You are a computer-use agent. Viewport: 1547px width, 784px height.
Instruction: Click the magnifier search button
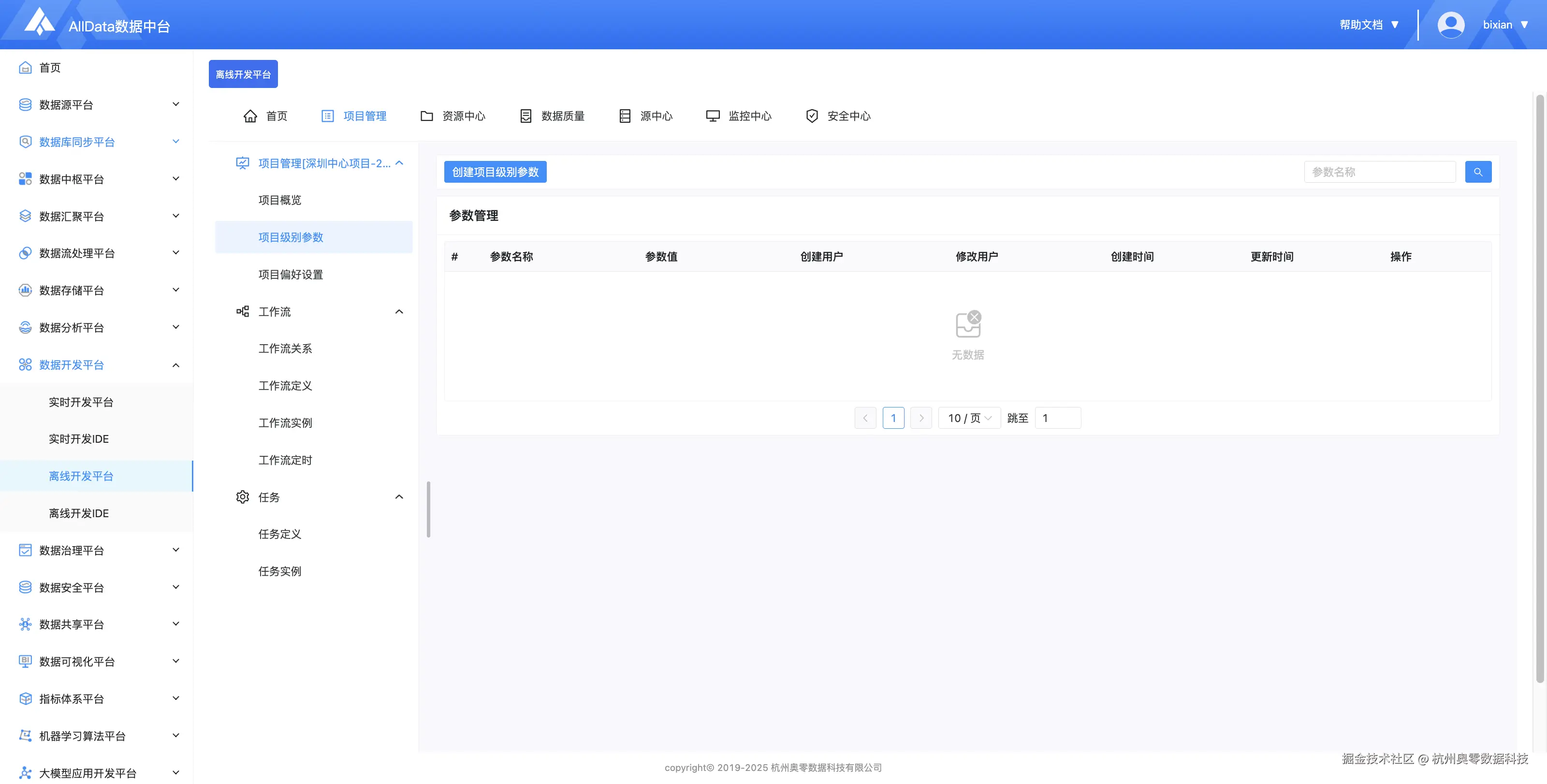tap(1478, 172)
